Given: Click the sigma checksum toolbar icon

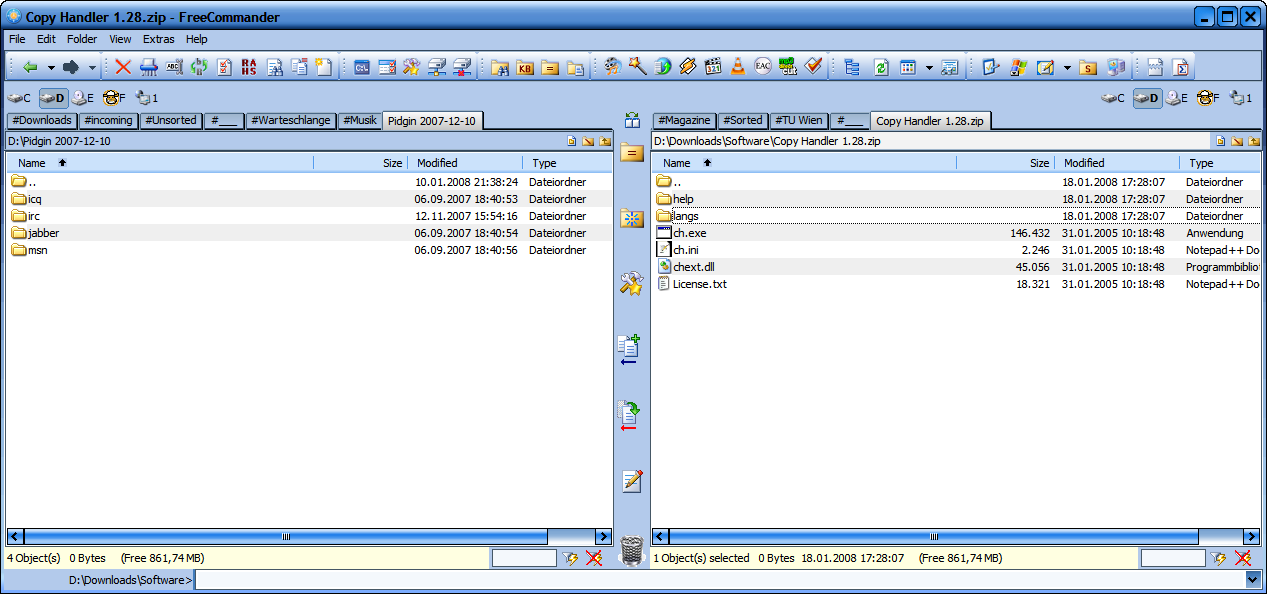Looking at the screenshot, I should pos(1182,67).
